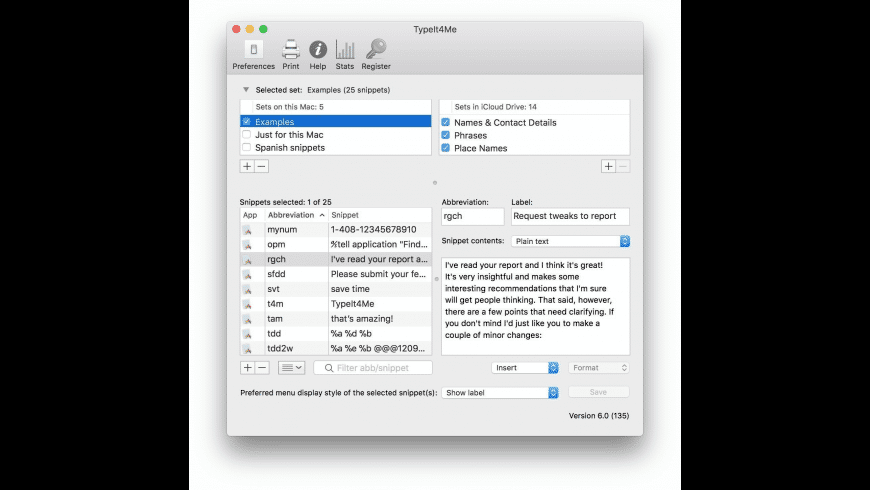Click the app icon in opm row
This screenshot has height=490, width=870.
tap(247, 245)
